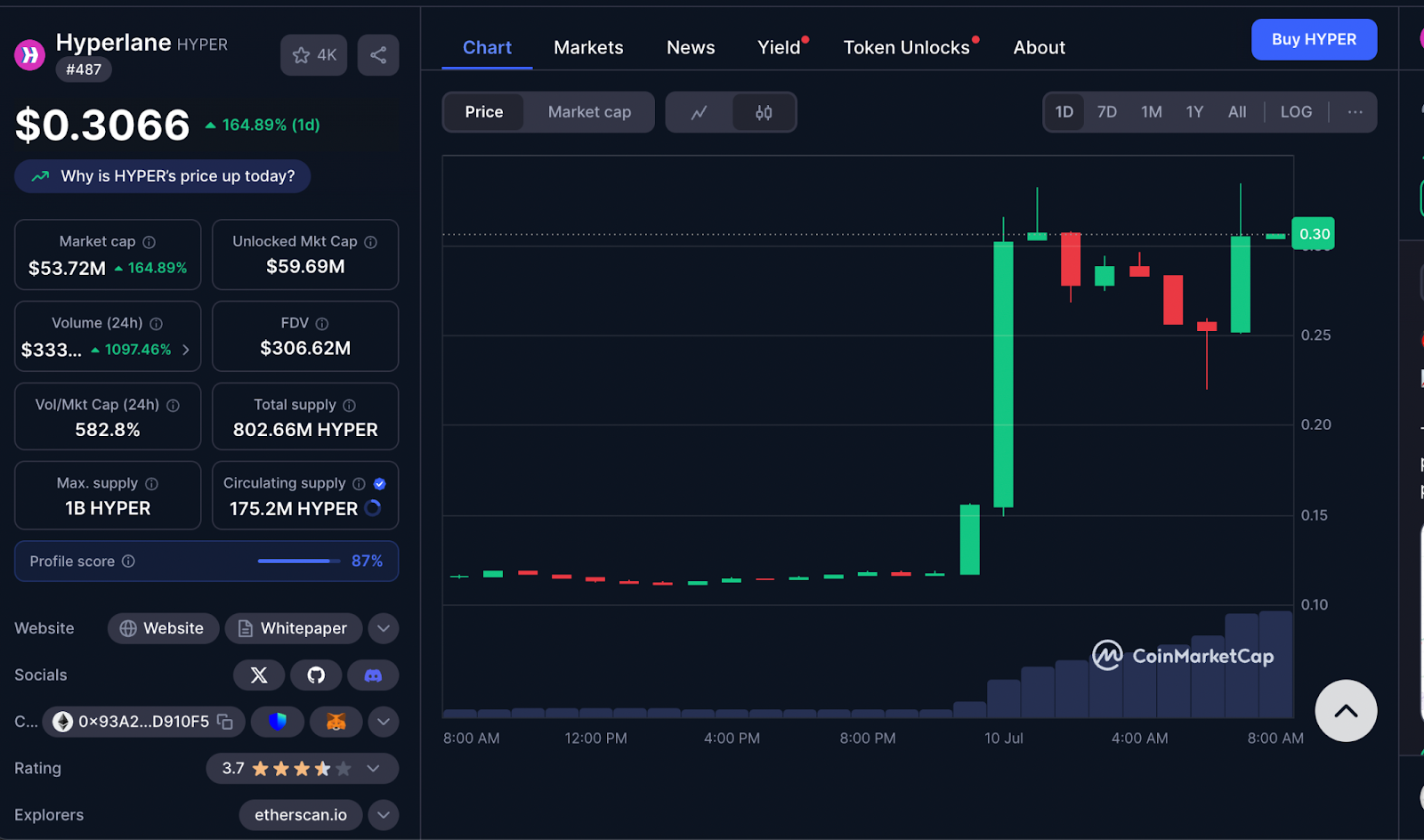This screenshot has width=1424, height=840.
Task: Switch to candlestick chart view icon
Action: click(x=764, y=112)
